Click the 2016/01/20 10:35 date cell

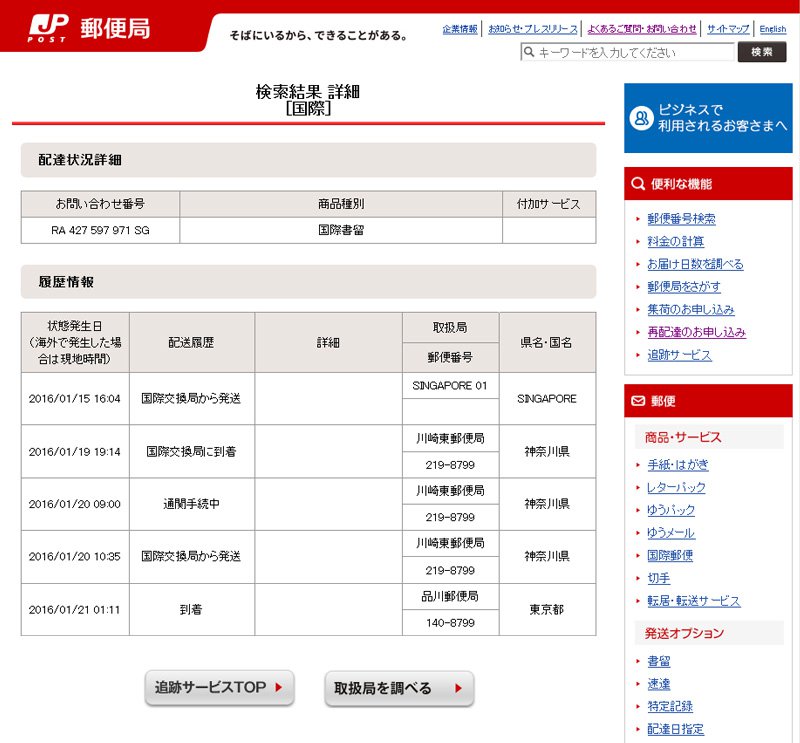(x=75, y=557)
